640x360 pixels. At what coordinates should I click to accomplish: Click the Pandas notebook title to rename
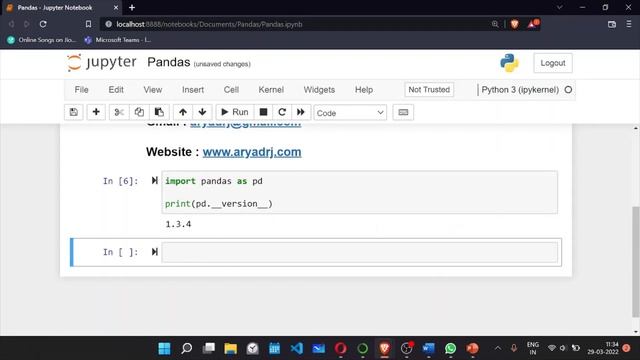(169, 62)
